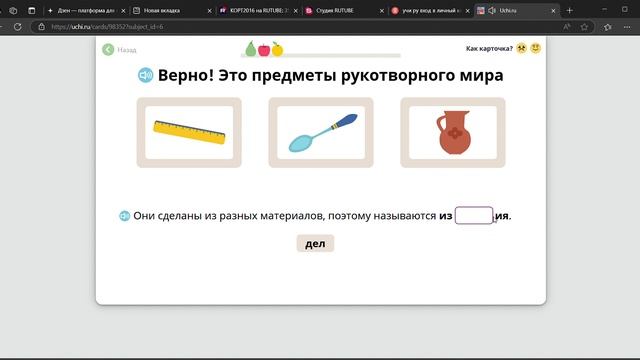640x360 pixels.
Task: Reload the page with refresh button
Action: point(18,27)
